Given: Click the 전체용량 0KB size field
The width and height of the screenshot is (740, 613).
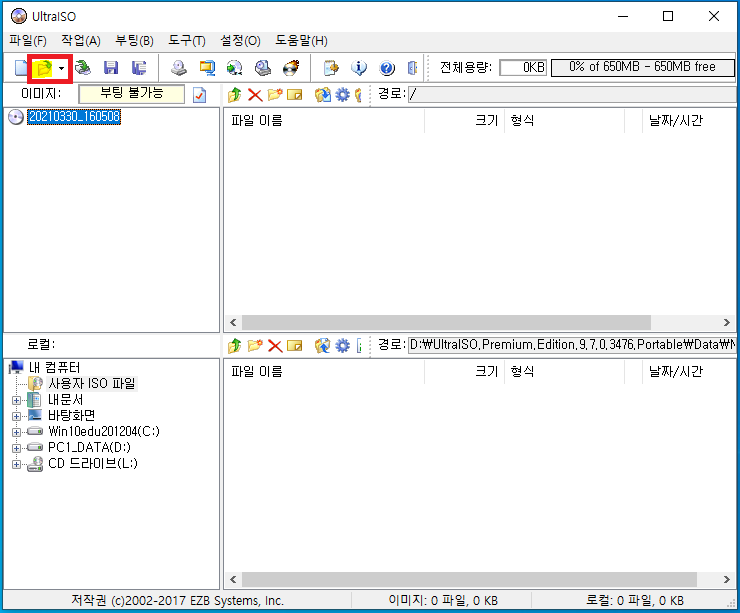Looking at the screenshot, I should (523, 67).
